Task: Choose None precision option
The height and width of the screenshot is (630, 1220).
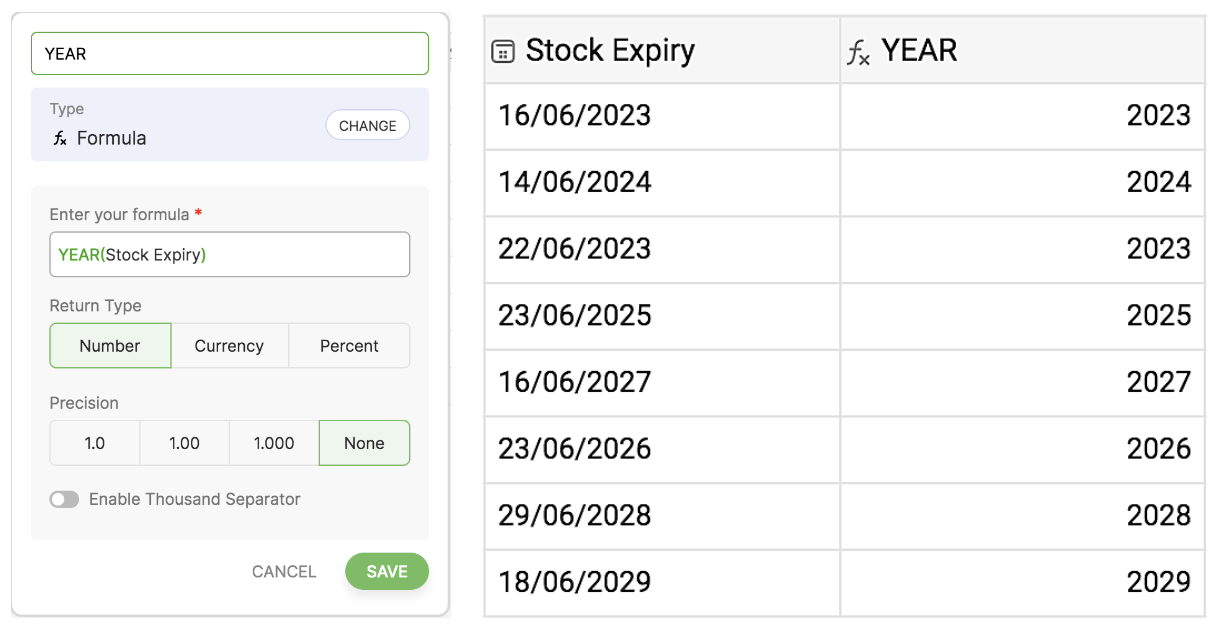Action: (364, 443)
